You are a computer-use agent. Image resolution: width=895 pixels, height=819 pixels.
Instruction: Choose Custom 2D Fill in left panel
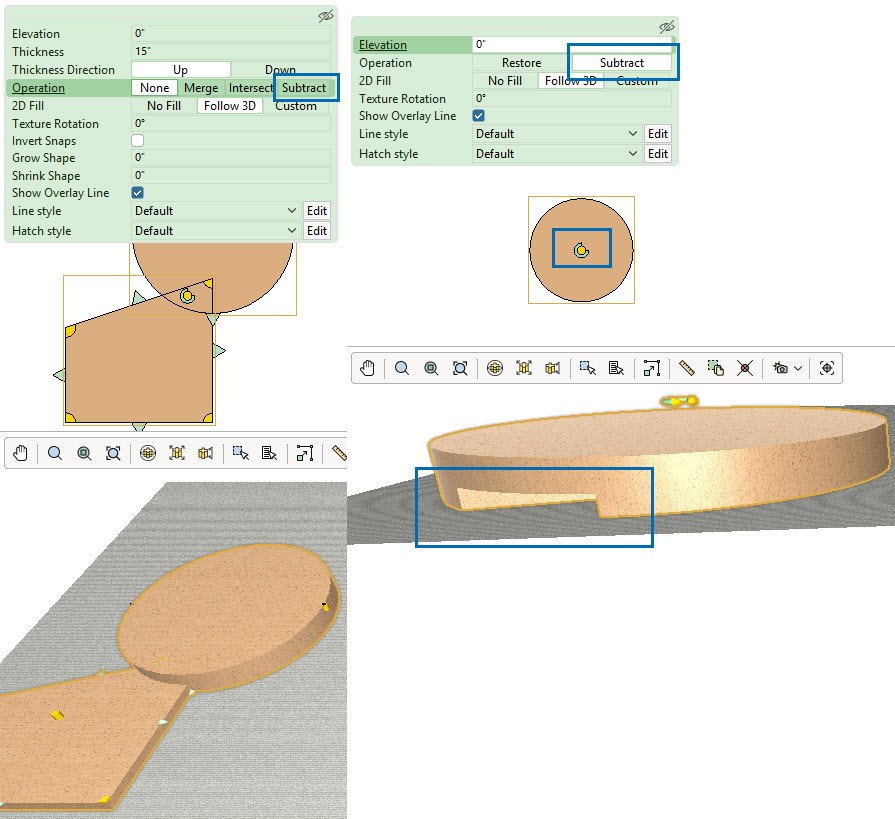296,106
